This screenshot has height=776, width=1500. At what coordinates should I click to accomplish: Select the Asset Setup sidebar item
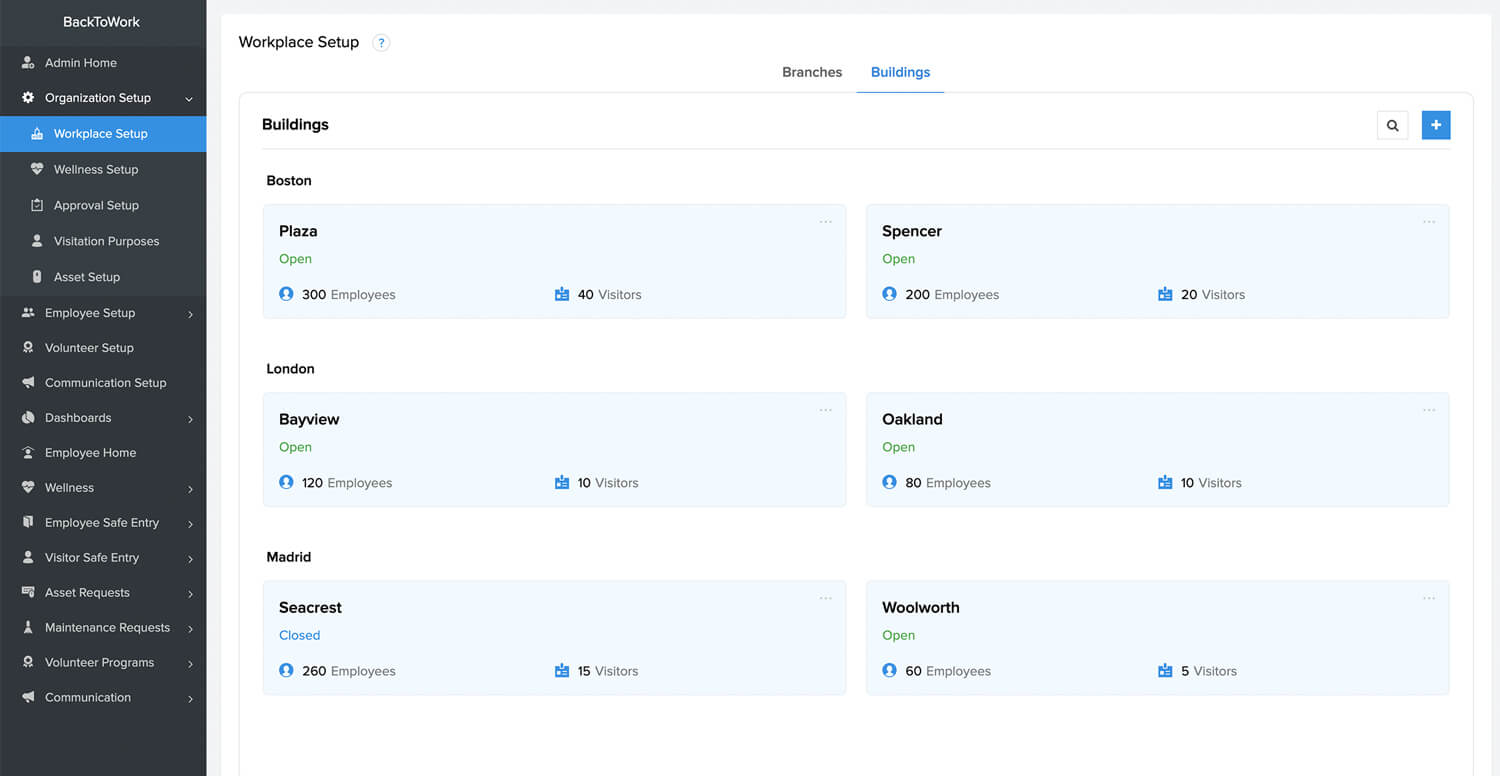coord(87,277)
